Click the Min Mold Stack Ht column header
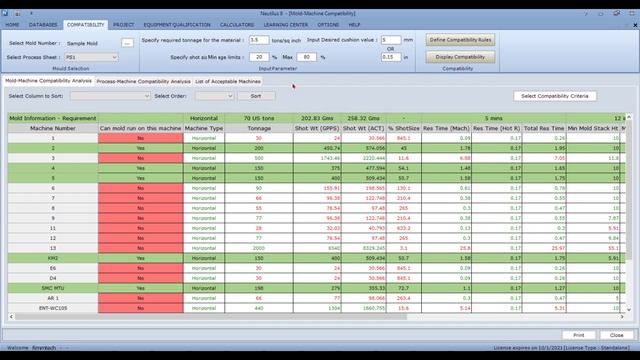 [593, 128]
